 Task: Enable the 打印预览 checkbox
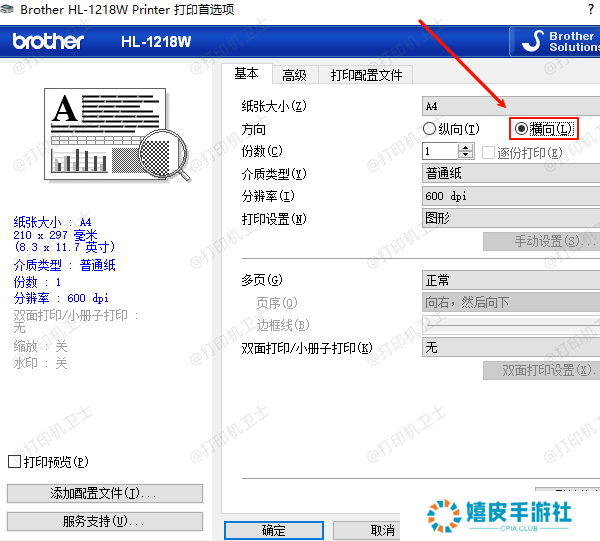coord(14,461)
